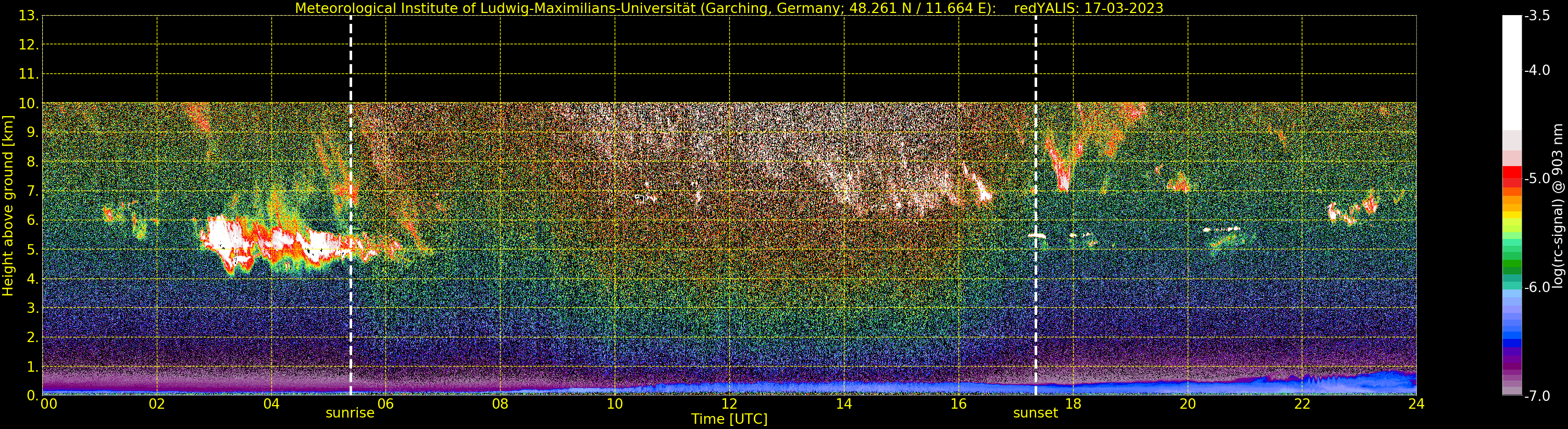Click the '-3.5' colorbar value

(x=1538, y=16)
